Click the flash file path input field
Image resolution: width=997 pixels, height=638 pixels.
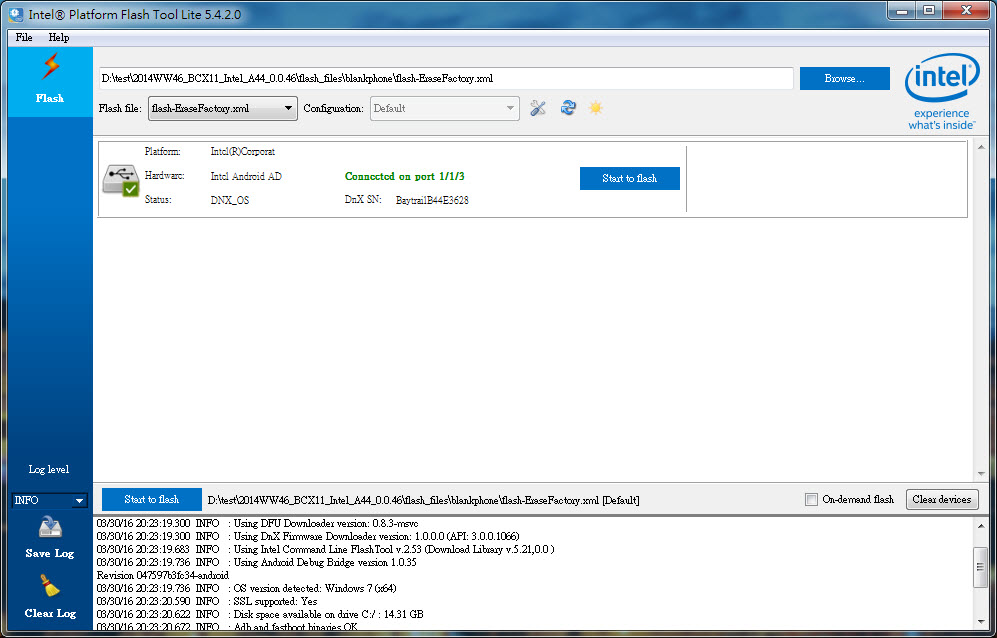pyautogui.click(x=446, y=78)
